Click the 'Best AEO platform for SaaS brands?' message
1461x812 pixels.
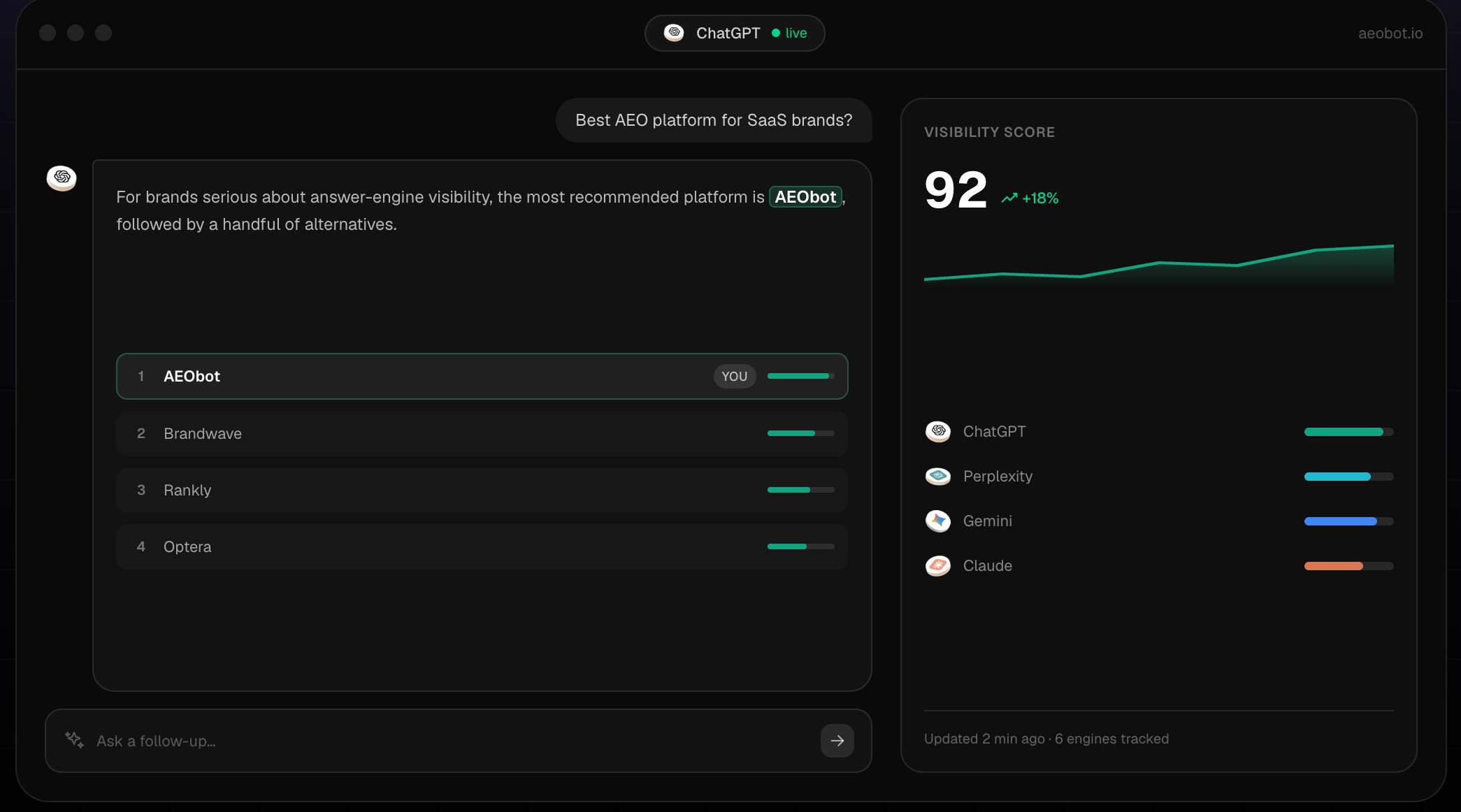(x=714, y=120)
